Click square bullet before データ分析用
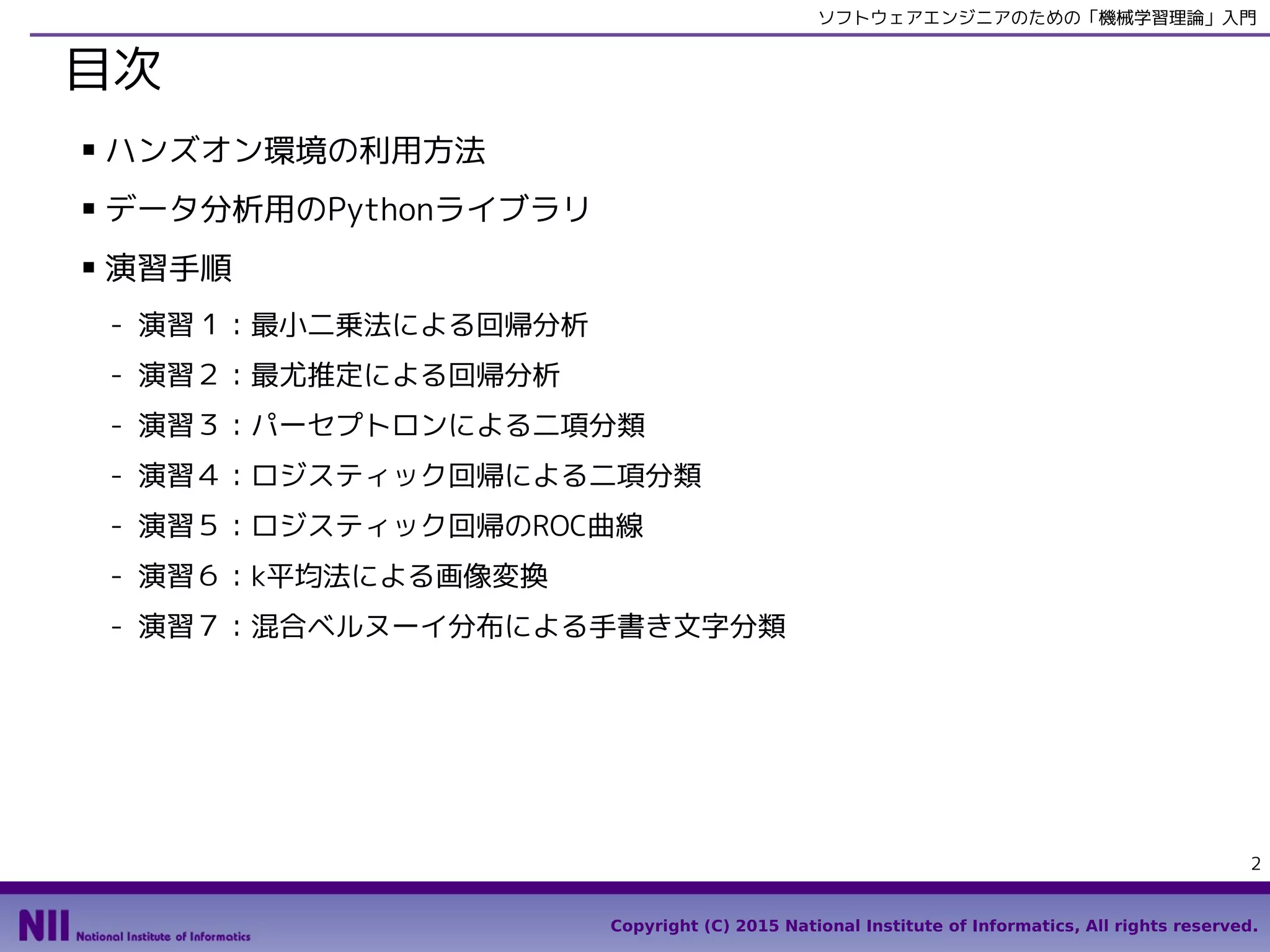This screenshot has width=1270, height=952. [x=89, y=209]
